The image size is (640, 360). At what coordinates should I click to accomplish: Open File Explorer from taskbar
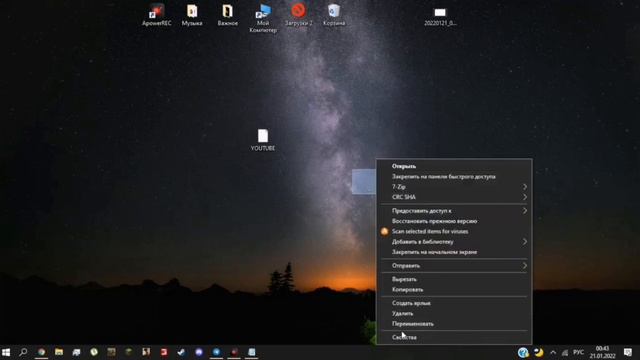pyautogui.click(x=59, y=352)
